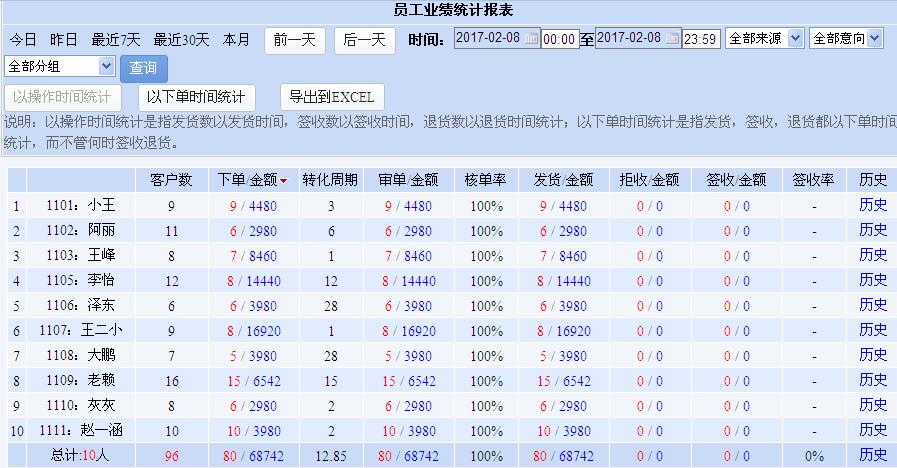Click the end time 23:59 field

point(701,39)
